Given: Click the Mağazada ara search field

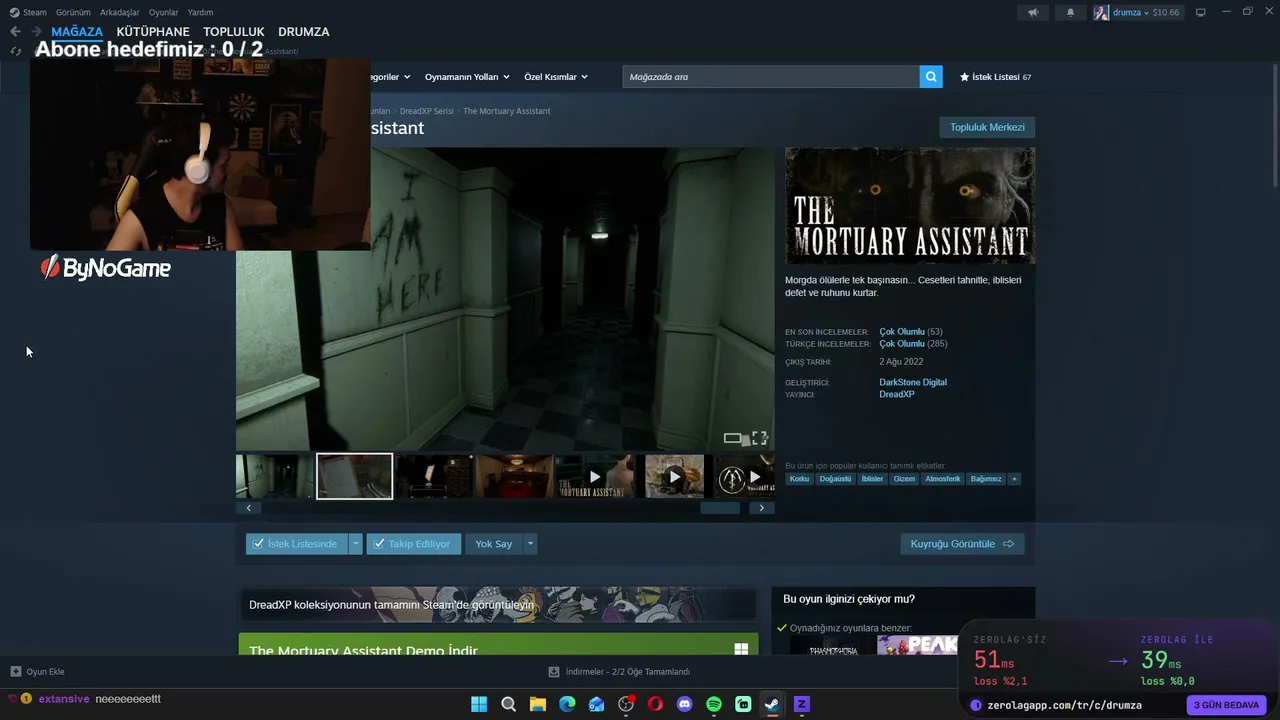Looking at the screenshot, I should pos(771,77).
